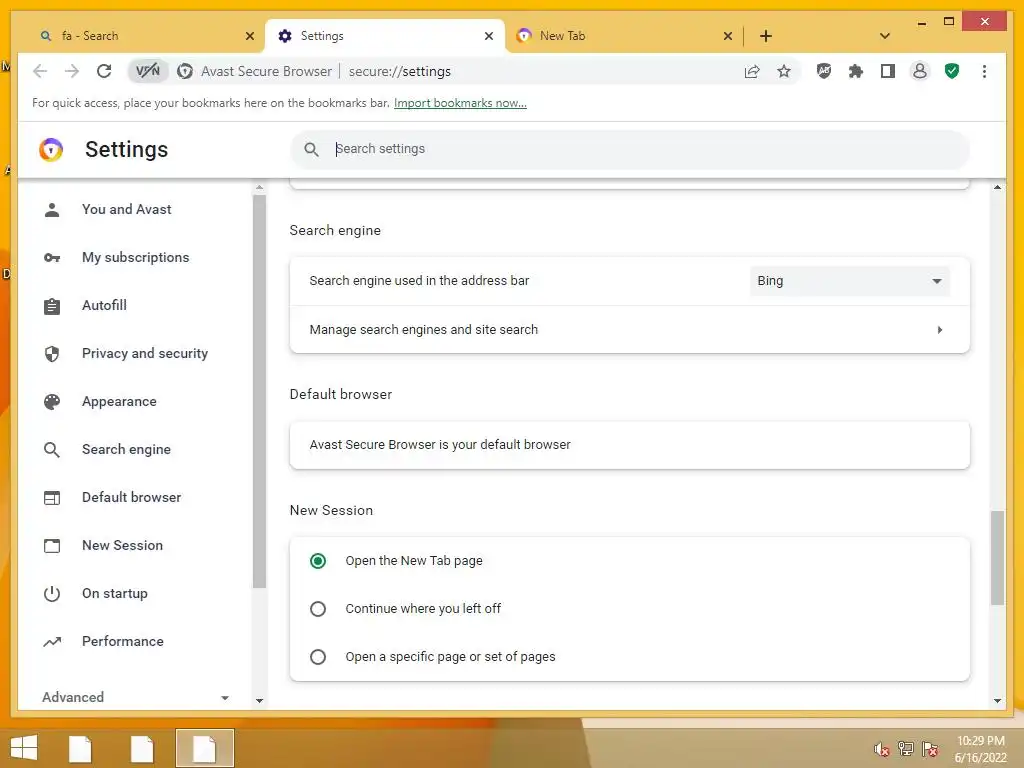Go to Appearance settings
Image resolution: width=1024 pixels, height=768 pixels.
tap(119, 402)
